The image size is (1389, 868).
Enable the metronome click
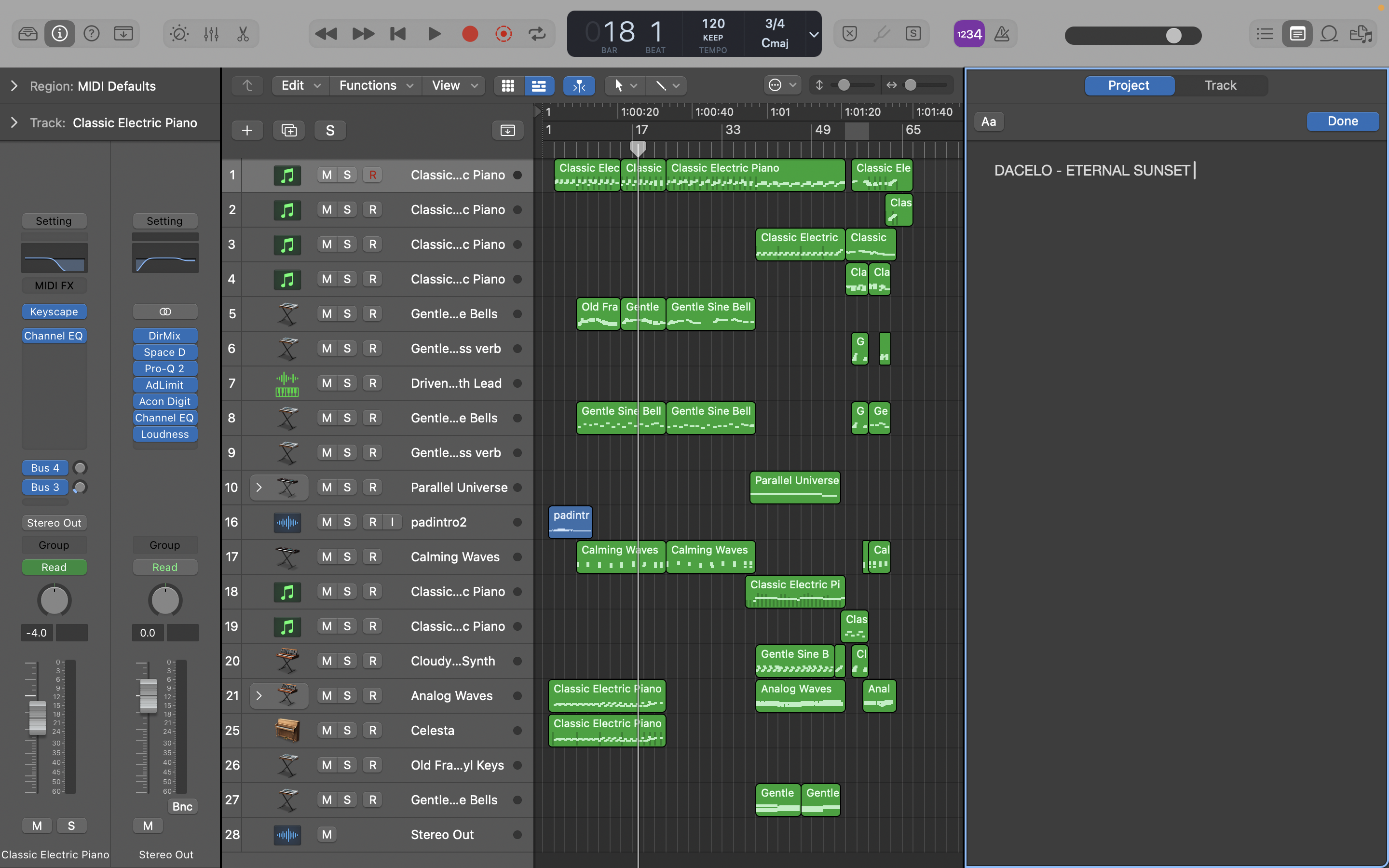[x=1002, y=34]
